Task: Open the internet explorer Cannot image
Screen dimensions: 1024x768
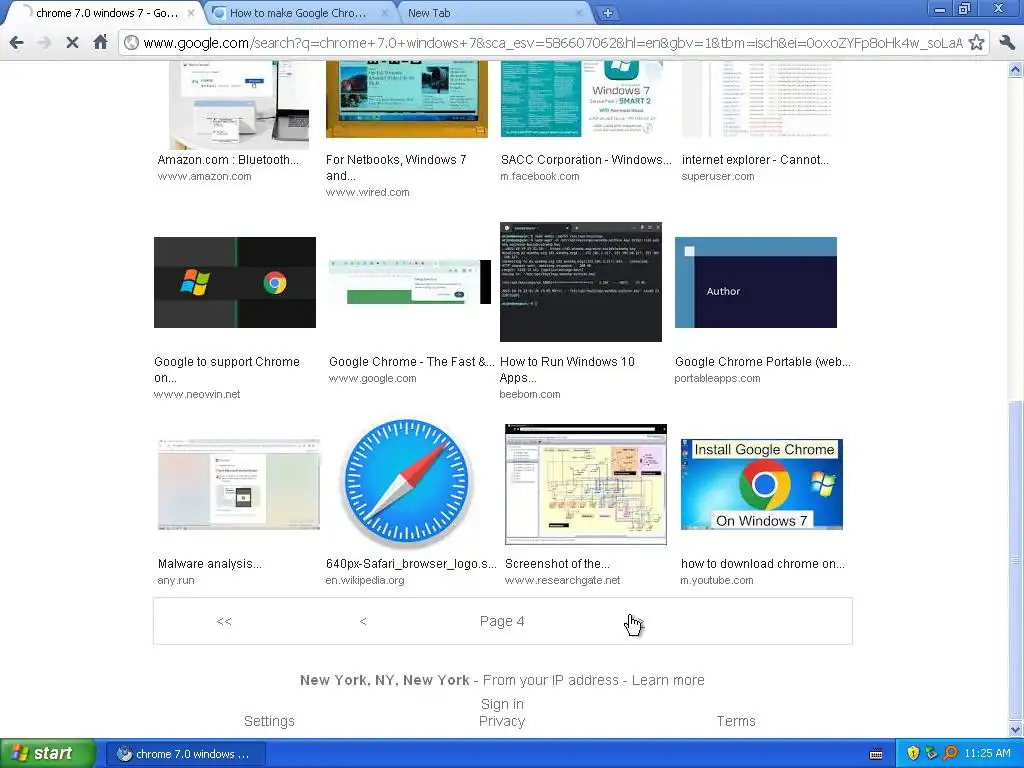Action: click(x=758, y=99)
